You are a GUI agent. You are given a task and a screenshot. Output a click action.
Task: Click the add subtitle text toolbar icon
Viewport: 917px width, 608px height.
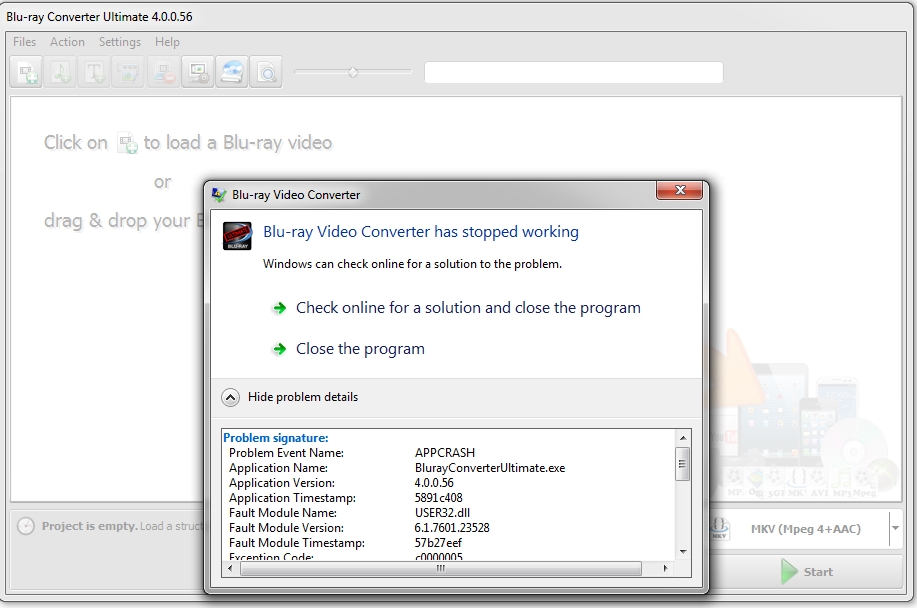(95, 72)
